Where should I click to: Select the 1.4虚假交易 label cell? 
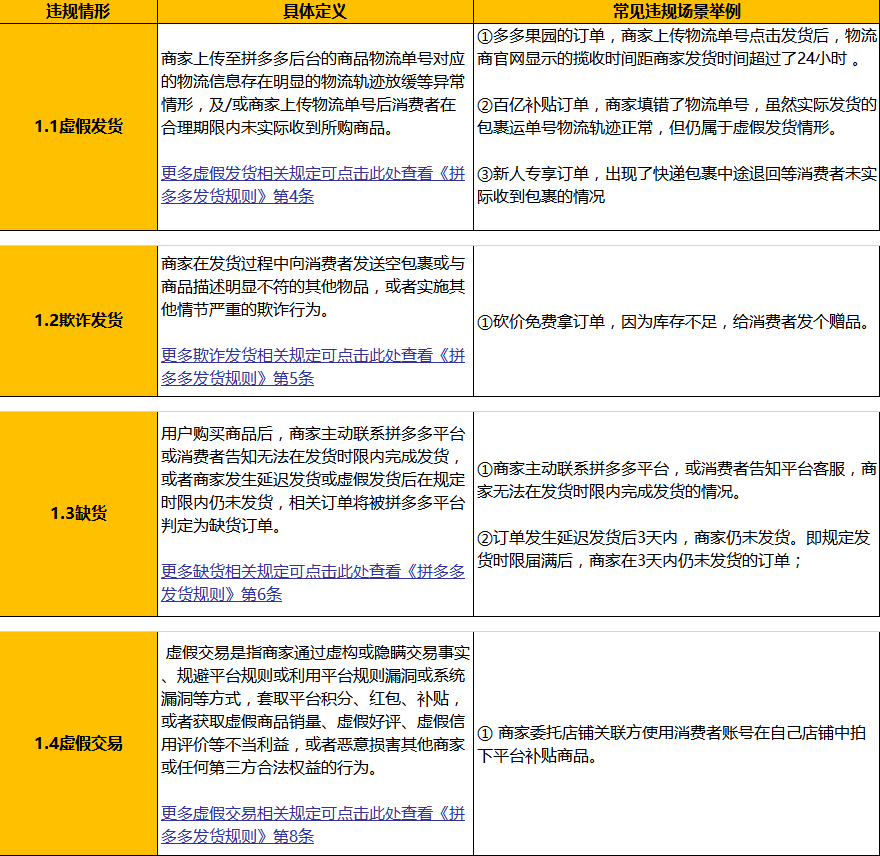pyautogui.click(x=78, y=743)
